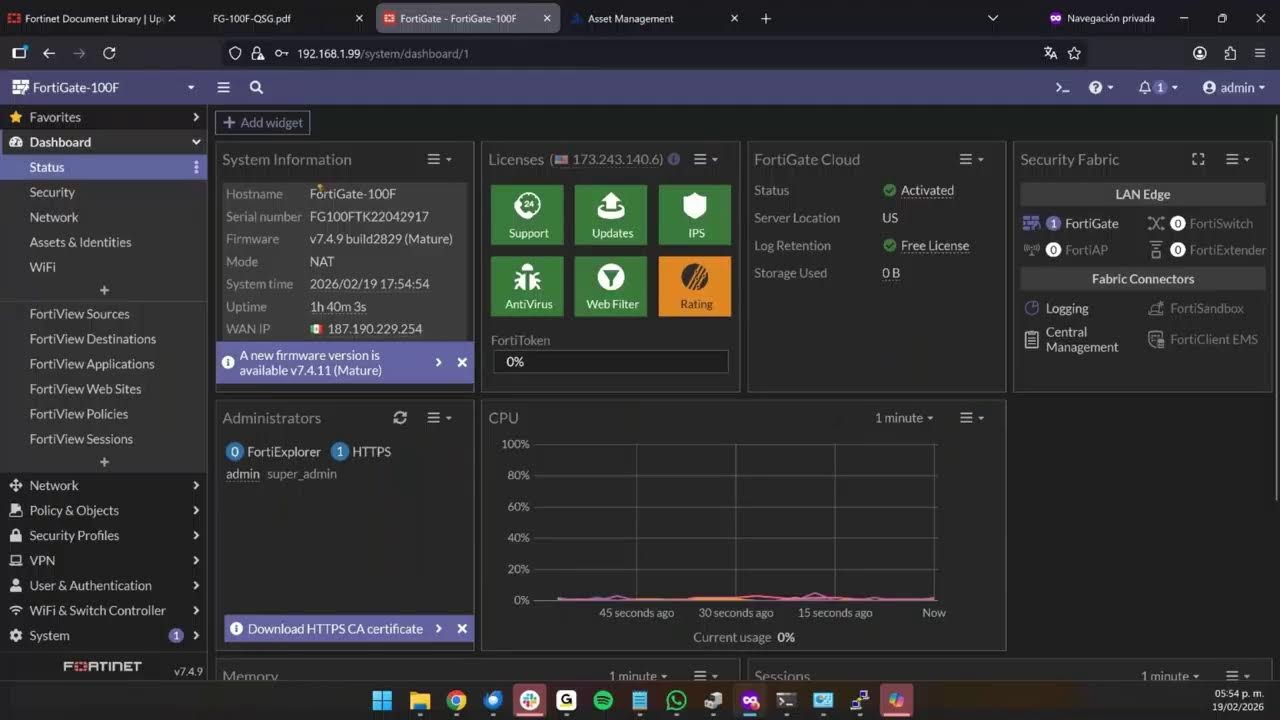Open the FortiGate-100F device dropdown
1280x720 pixels.
104,88
